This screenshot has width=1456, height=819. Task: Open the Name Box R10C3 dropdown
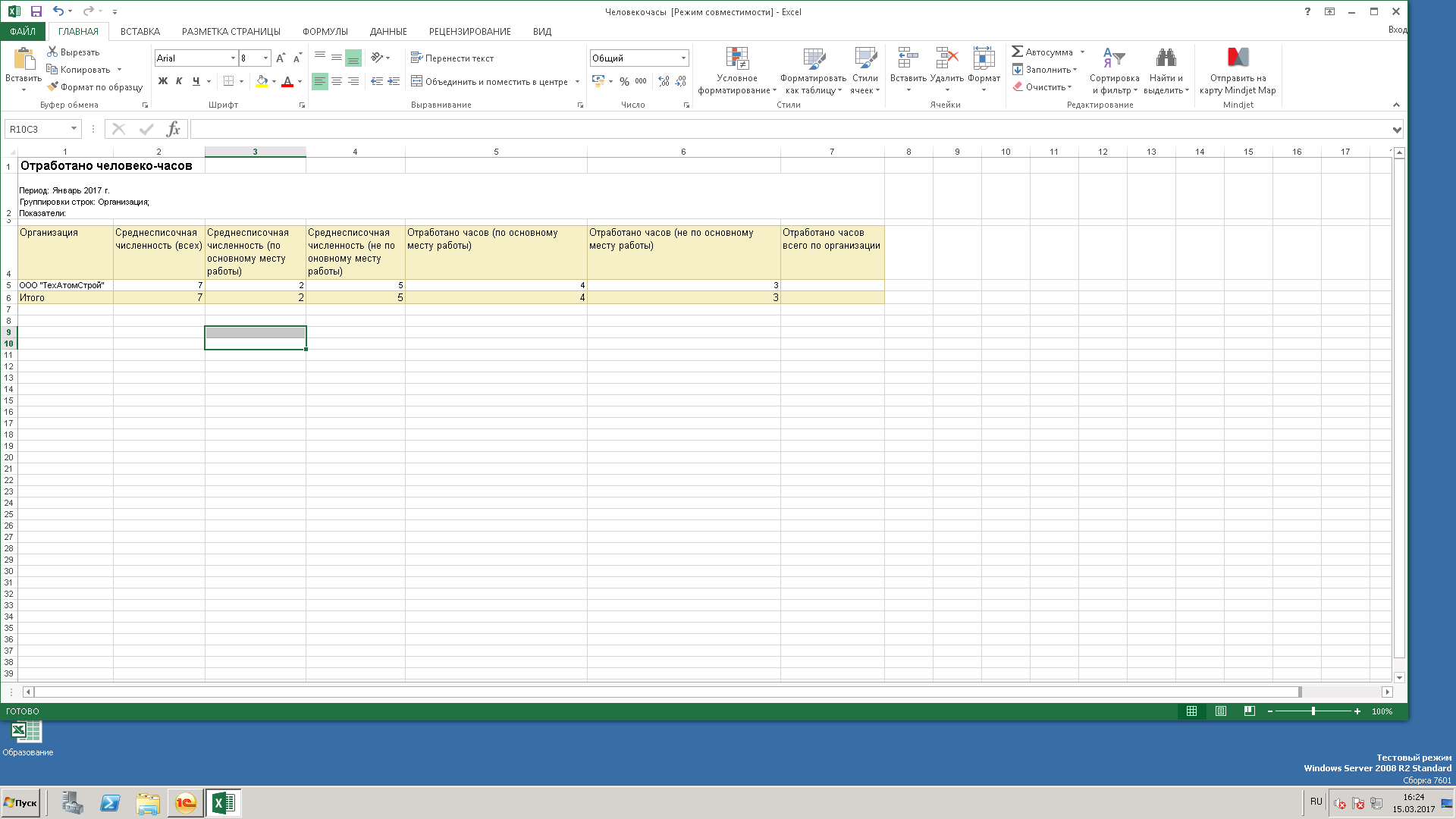[74, 129]
